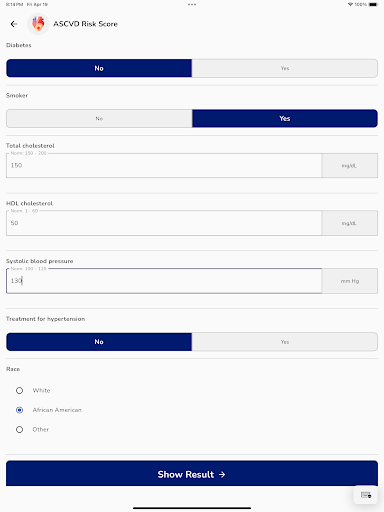Click the Show Result button
384x512 pixels.
(x=192, y=474)
